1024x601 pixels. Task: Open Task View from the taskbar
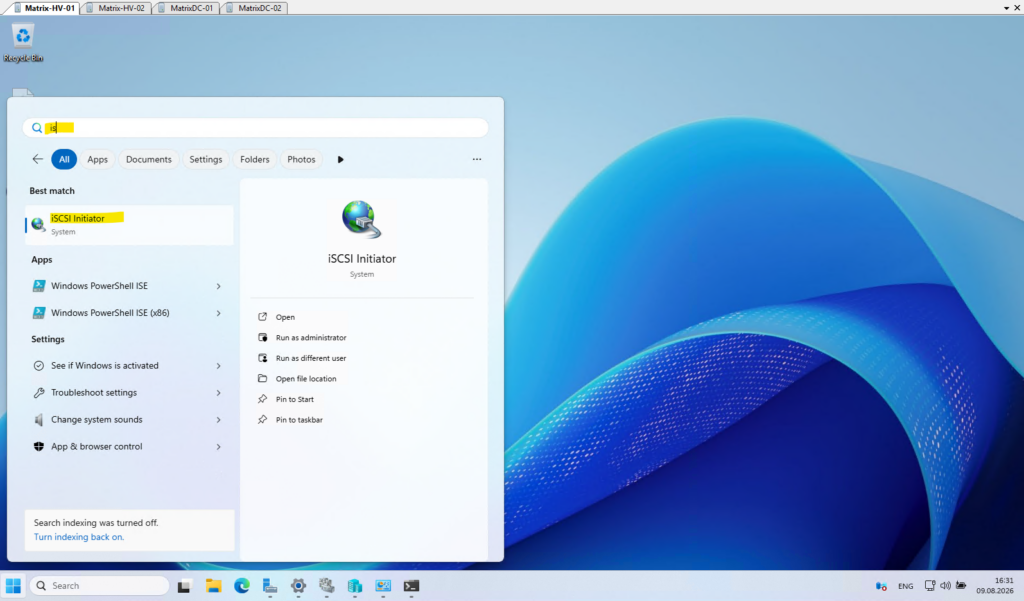click(184, 586)
